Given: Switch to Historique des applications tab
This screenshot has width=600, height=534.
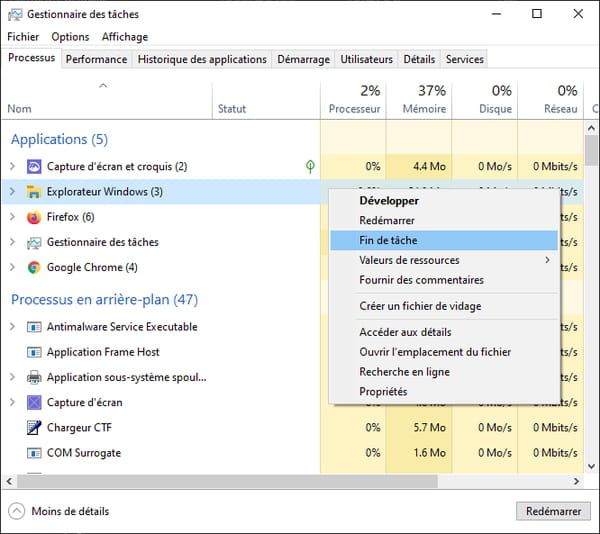Looking at the screenshot, I should click(202, 59).
